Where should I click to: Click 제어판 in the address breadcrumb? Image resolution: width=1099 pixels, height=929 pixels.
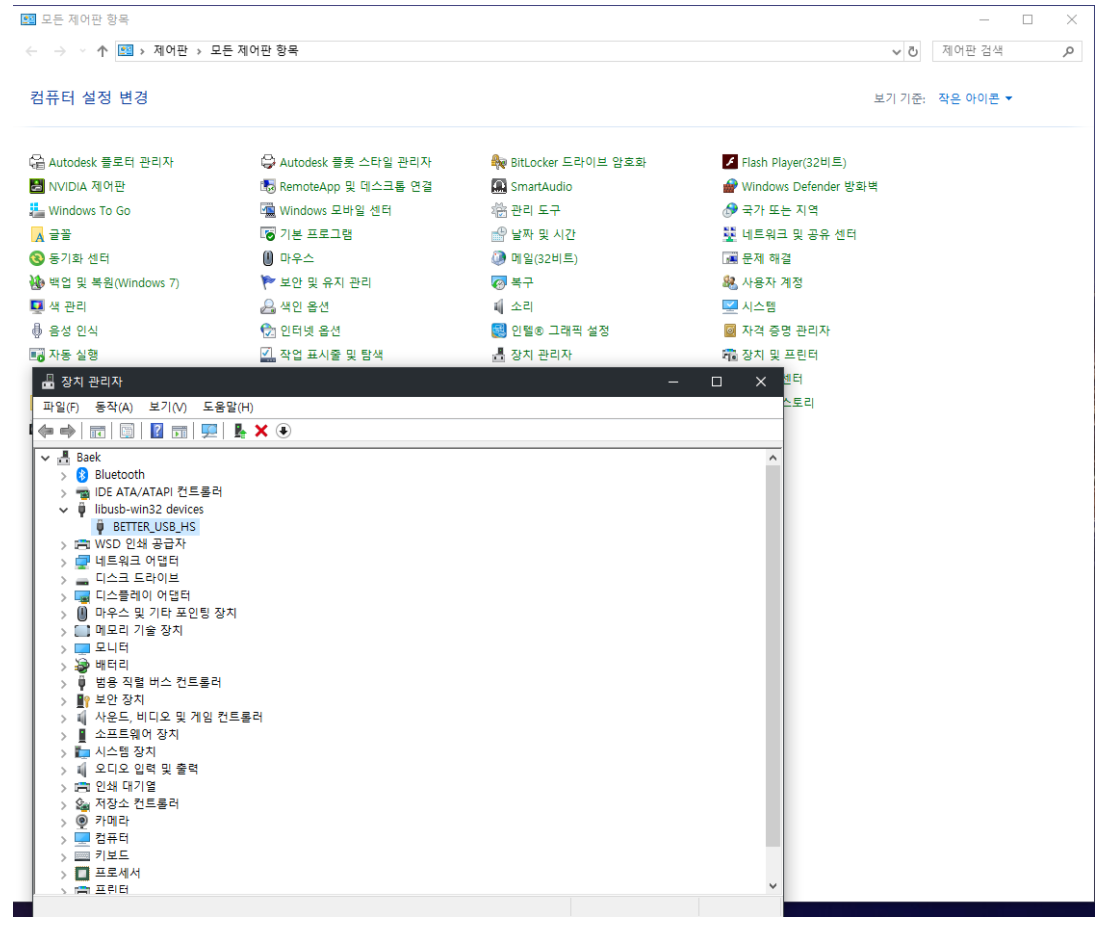tap(170, 50)
